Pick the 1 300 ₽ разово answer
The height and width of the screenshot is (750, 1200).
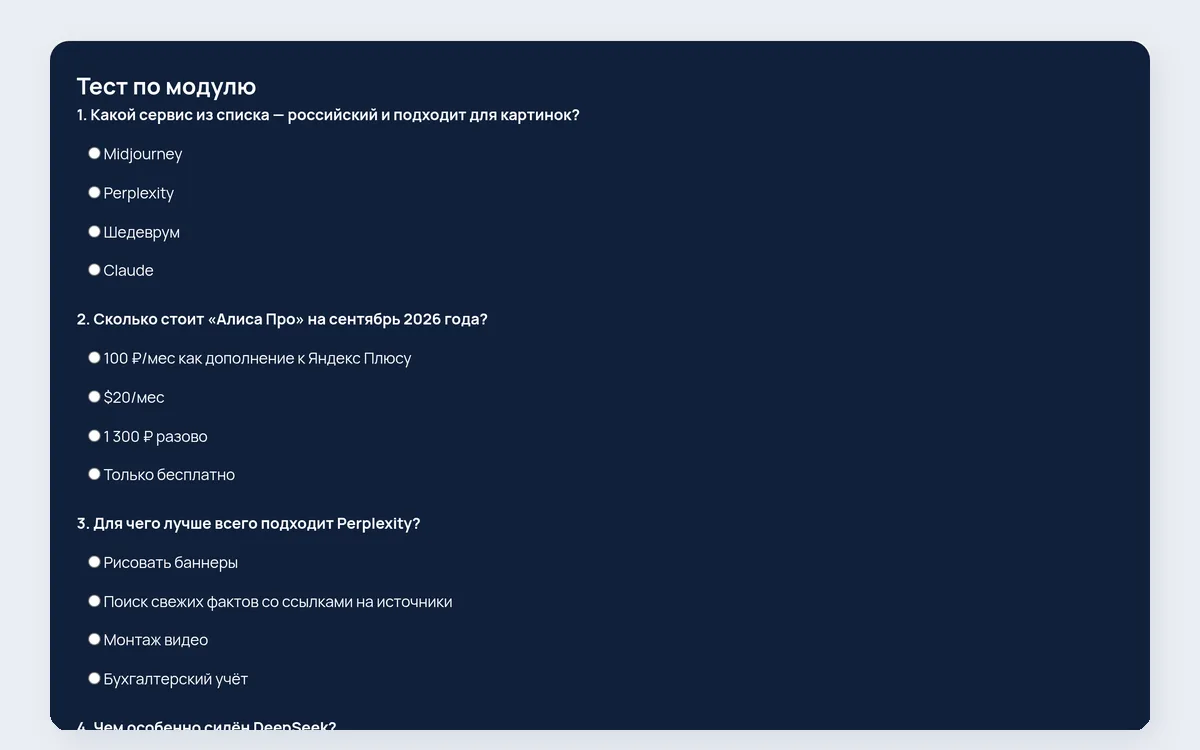[x=94, y=435]
